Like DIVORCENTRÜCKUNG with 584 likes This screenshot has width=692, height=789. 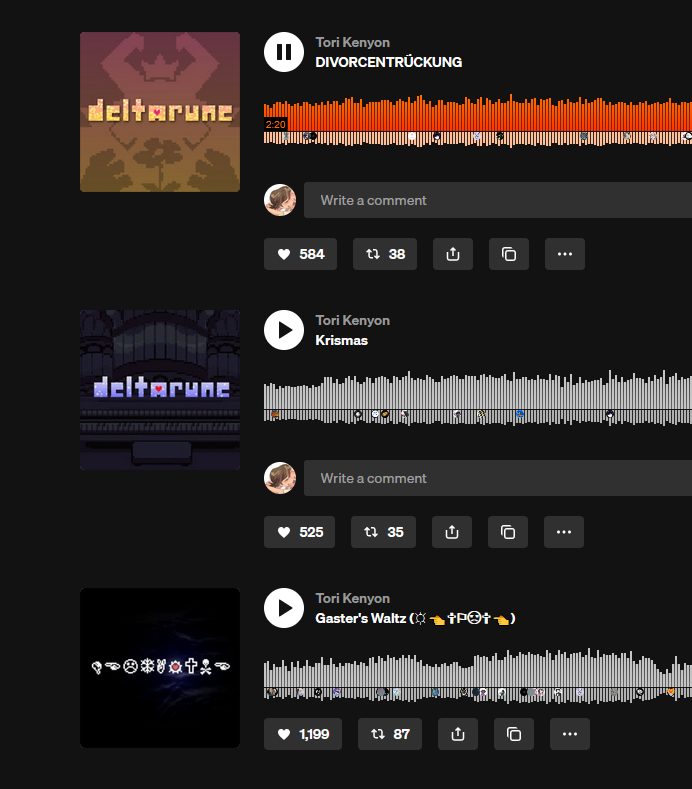300,254
